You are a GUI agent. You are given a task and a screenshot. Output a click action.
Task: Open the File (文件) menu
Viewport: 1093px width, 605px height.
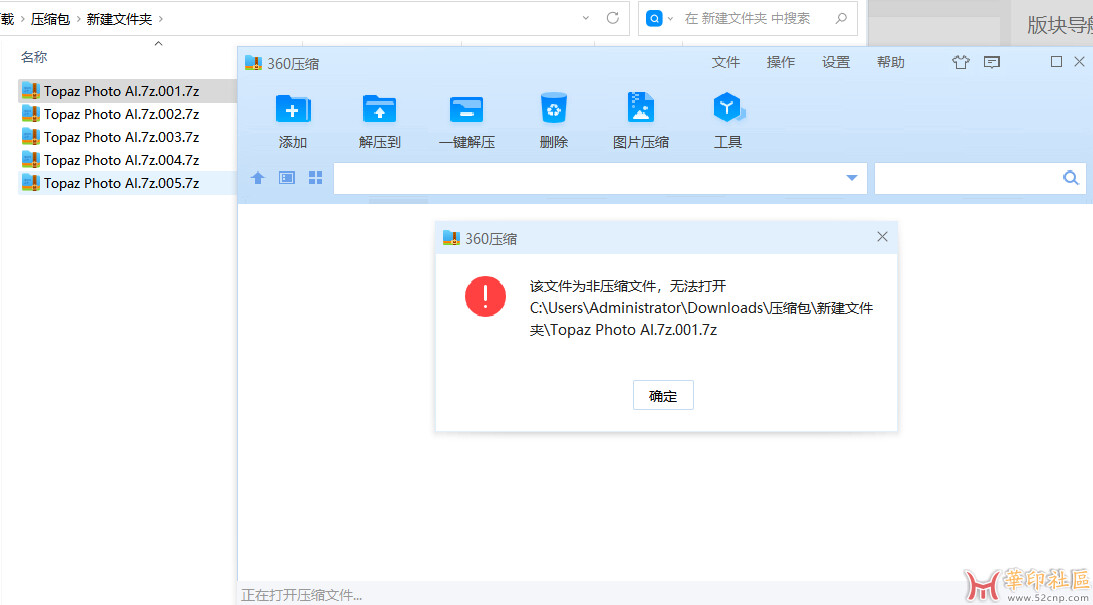(x=725, y=62)
